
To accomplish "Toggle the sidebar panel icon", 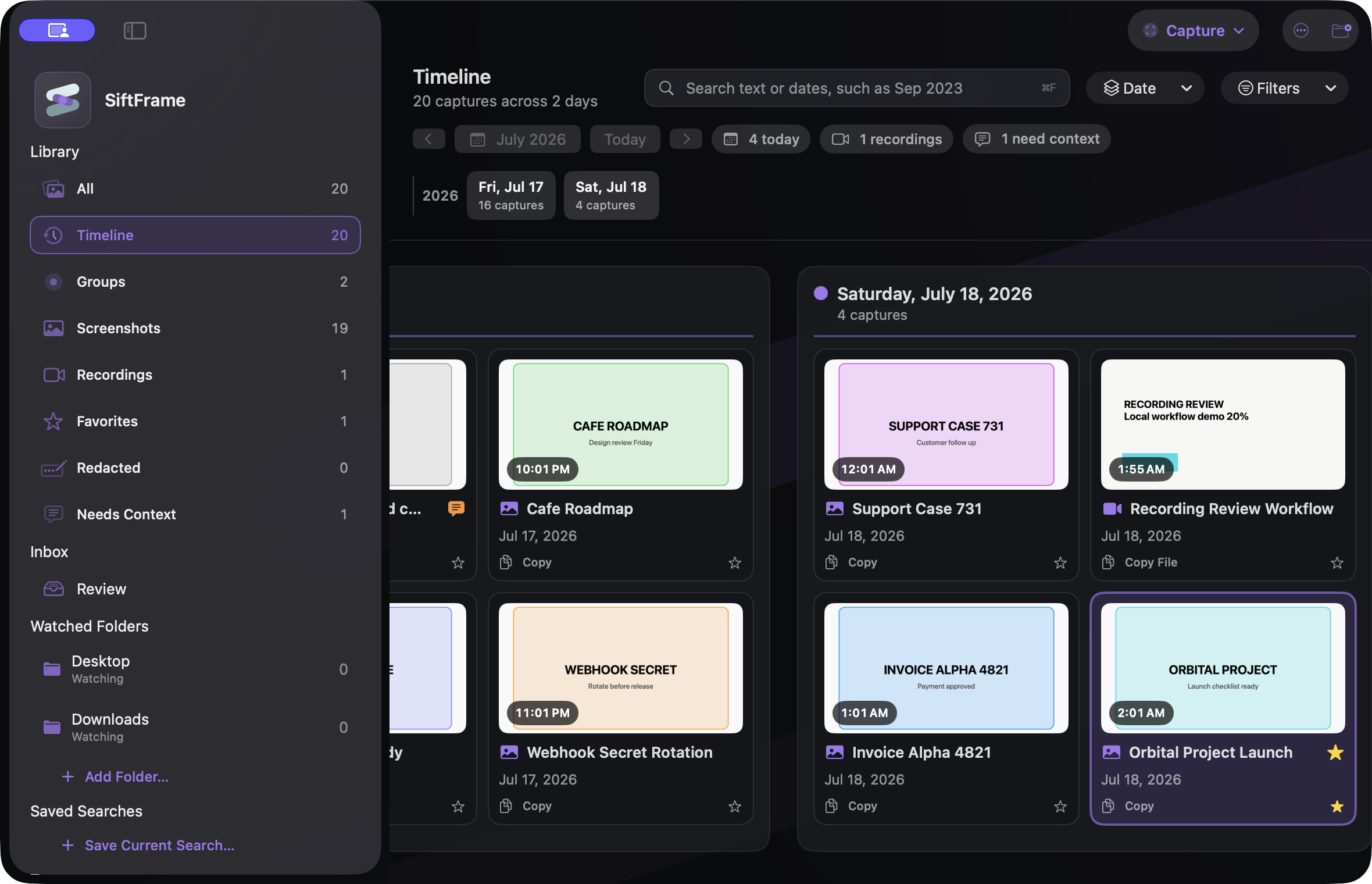I will tap(135, 31).
